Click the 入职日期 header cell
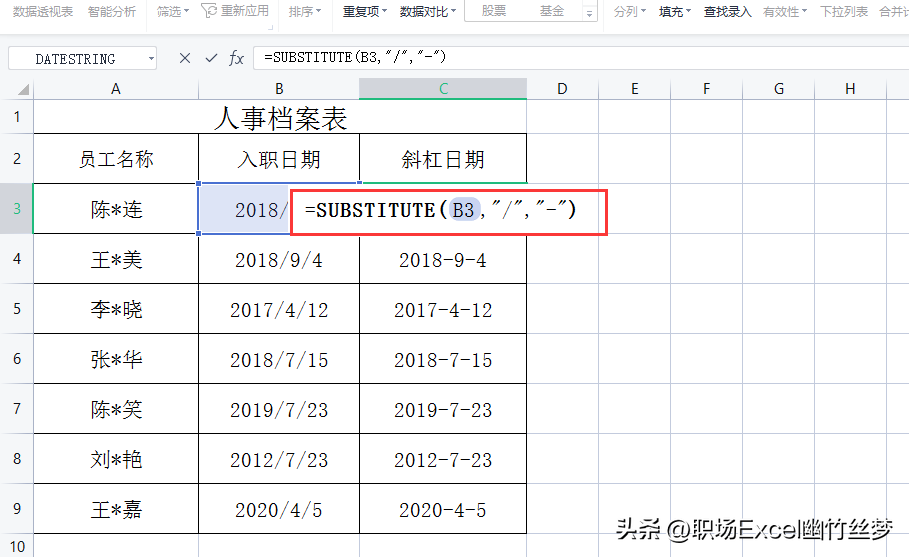The width and height of the screenshot is (909, 557). point(279,159)
